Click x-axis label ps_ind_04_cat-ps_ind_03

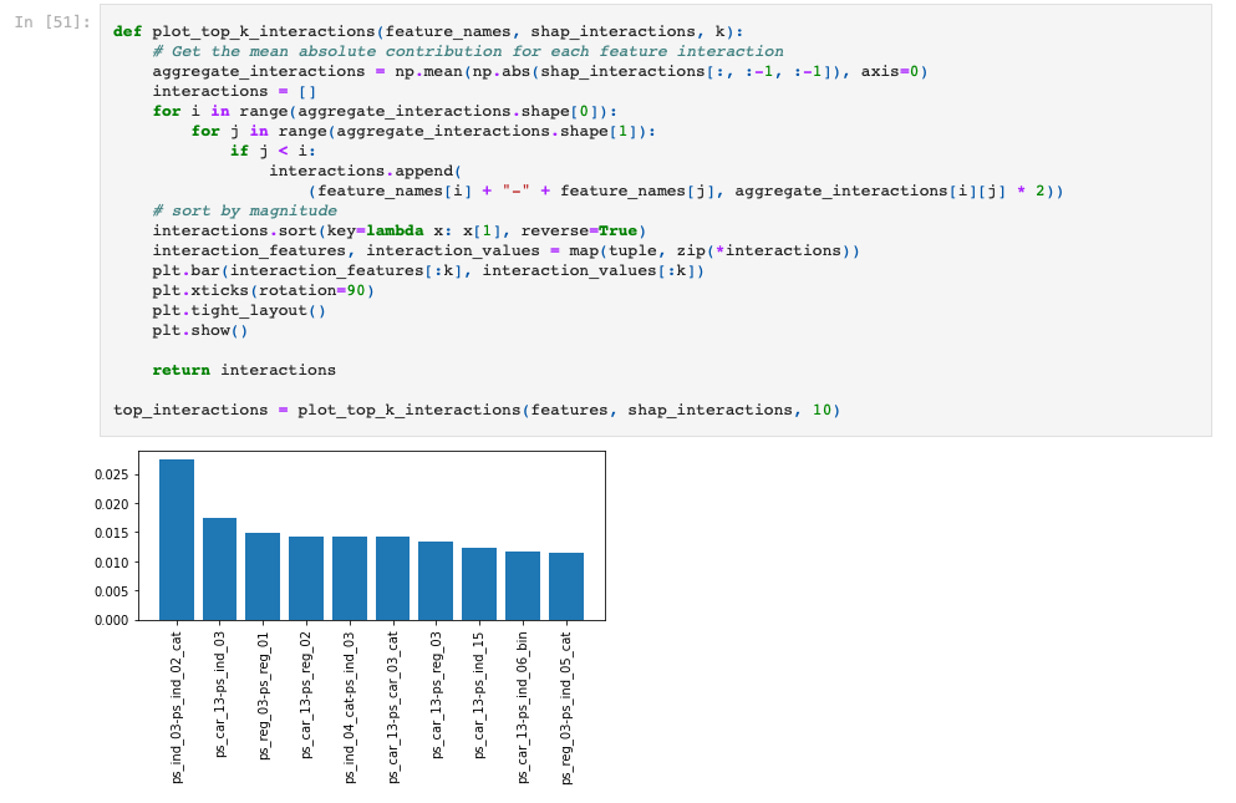pyautogui.click(x=350, y=707)
